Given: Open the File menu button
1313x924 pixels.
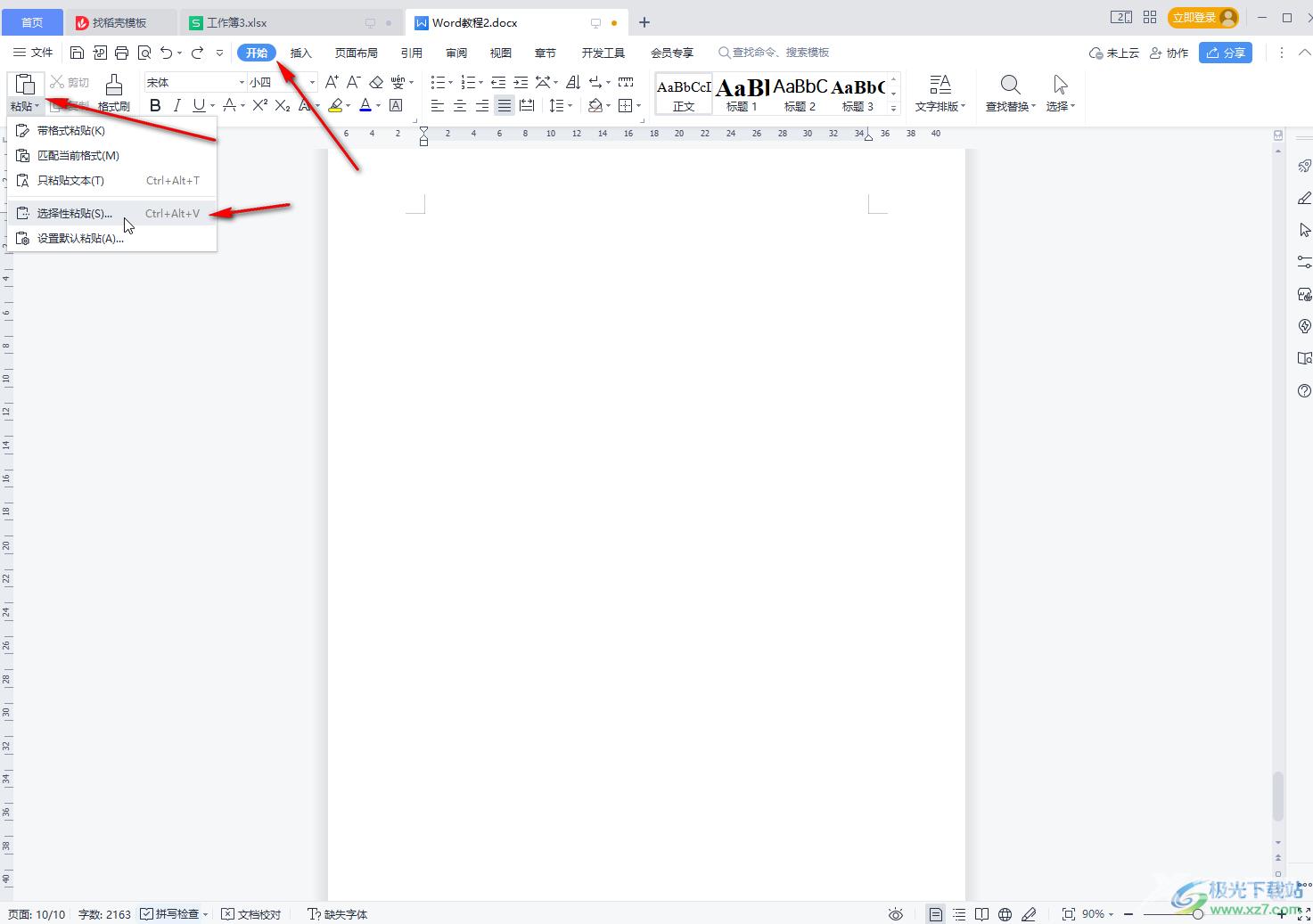Looking at the screenshot, I should pyautogui.click(x=33, y=53).
